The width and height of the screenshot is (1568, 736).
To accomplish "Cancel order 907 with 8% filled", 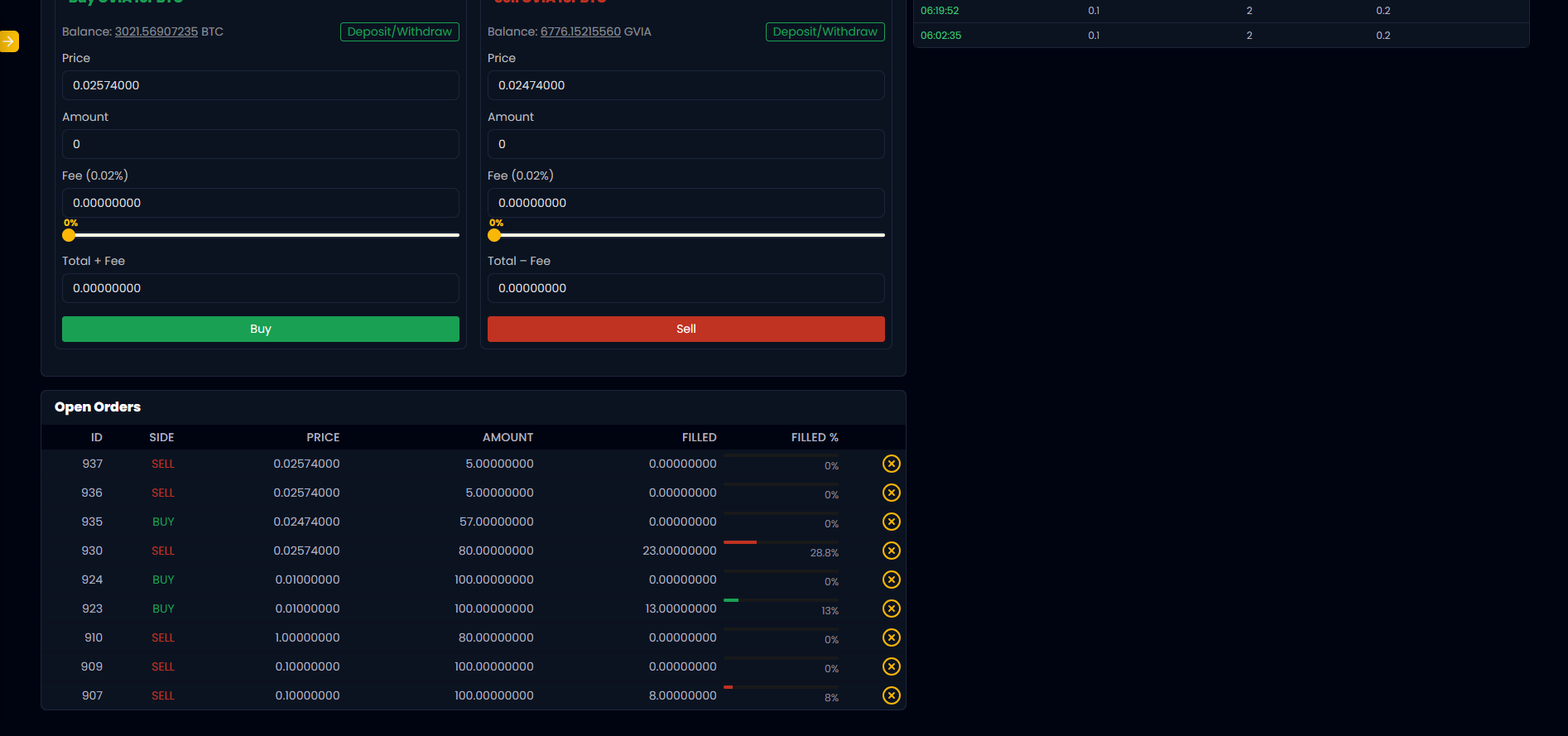I will (891, 695).
